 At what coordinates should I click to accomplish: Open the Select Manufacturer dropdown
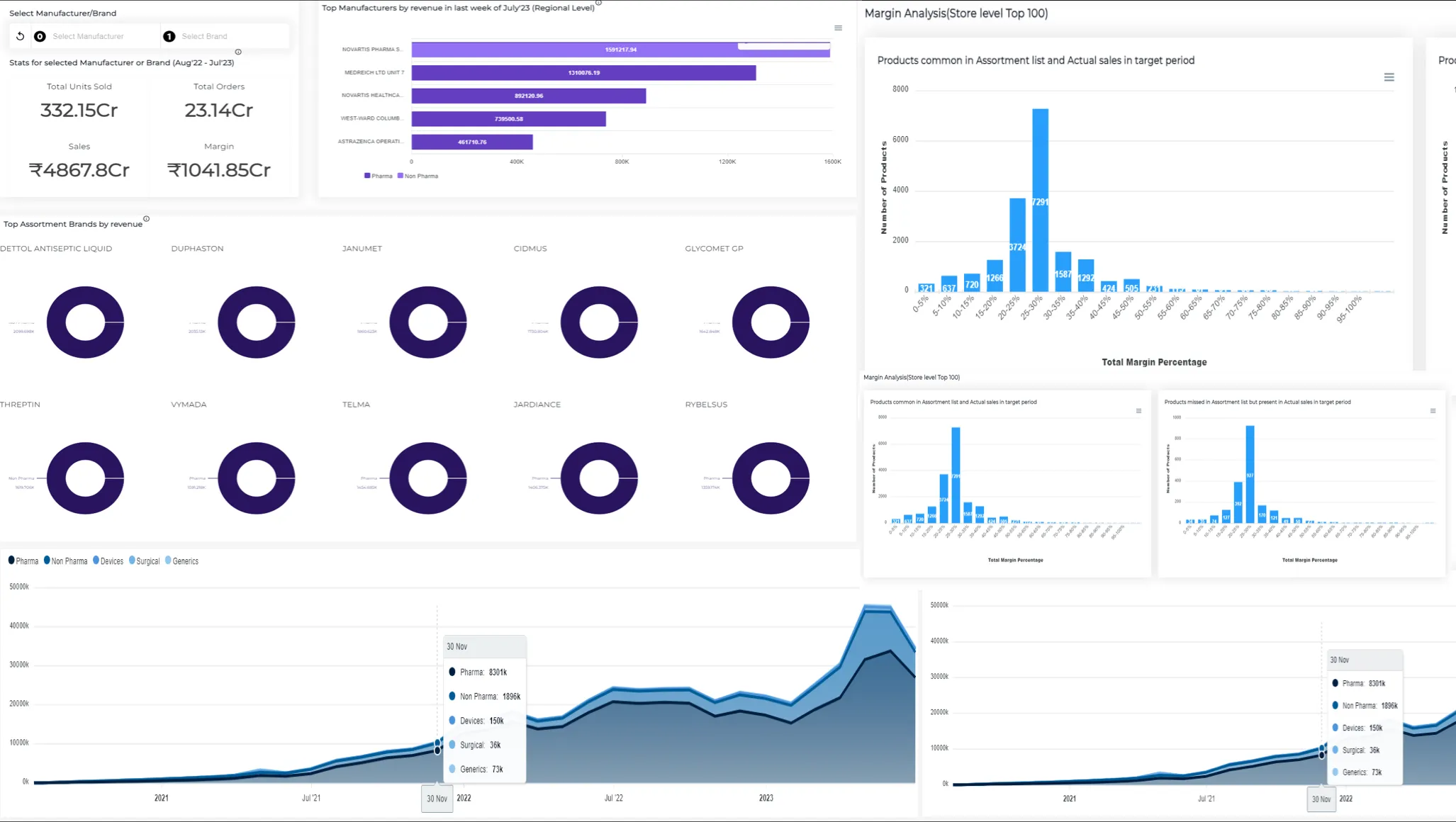pyautogui.click(x=96, y=36)
